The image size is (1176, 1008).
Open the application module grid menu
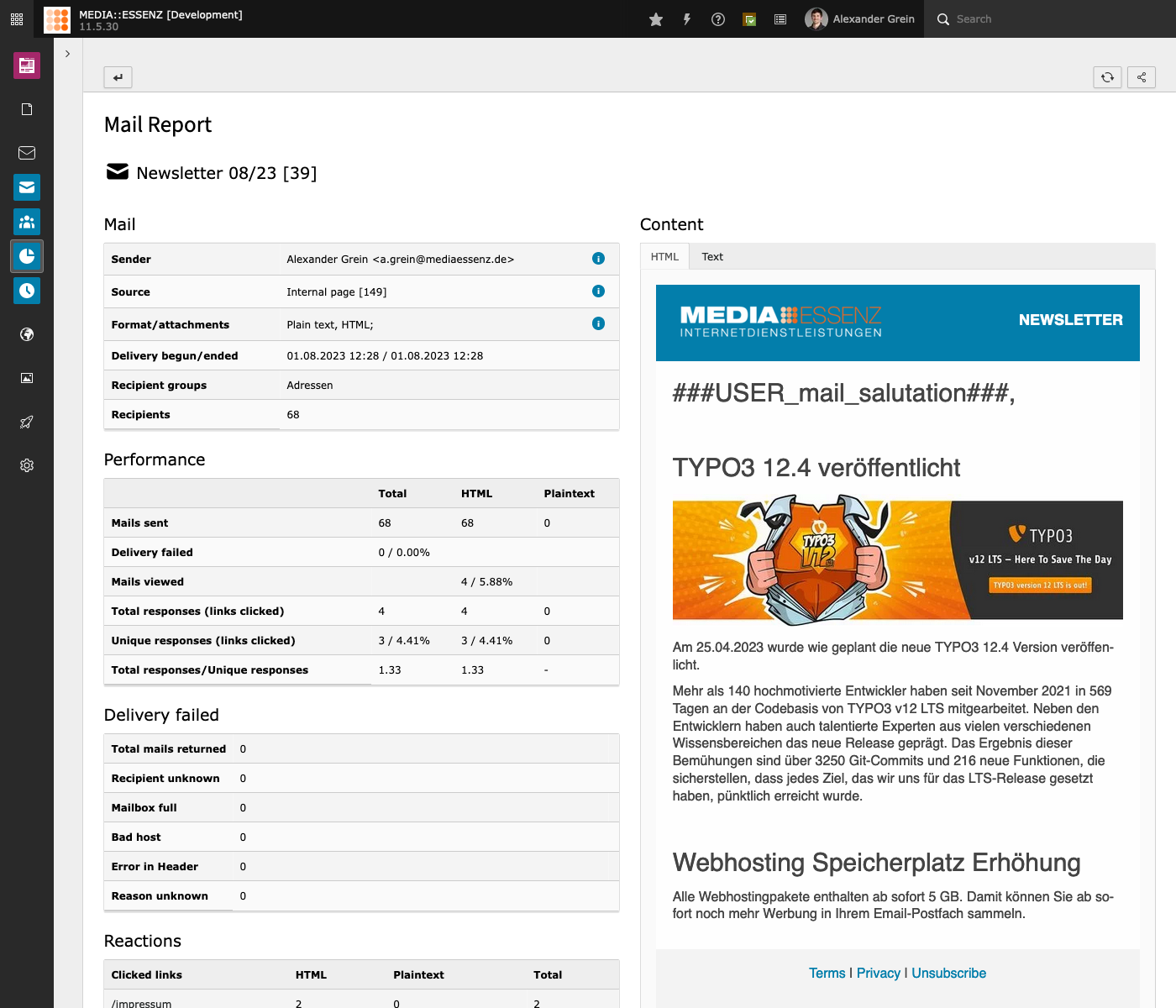(17, 18)
